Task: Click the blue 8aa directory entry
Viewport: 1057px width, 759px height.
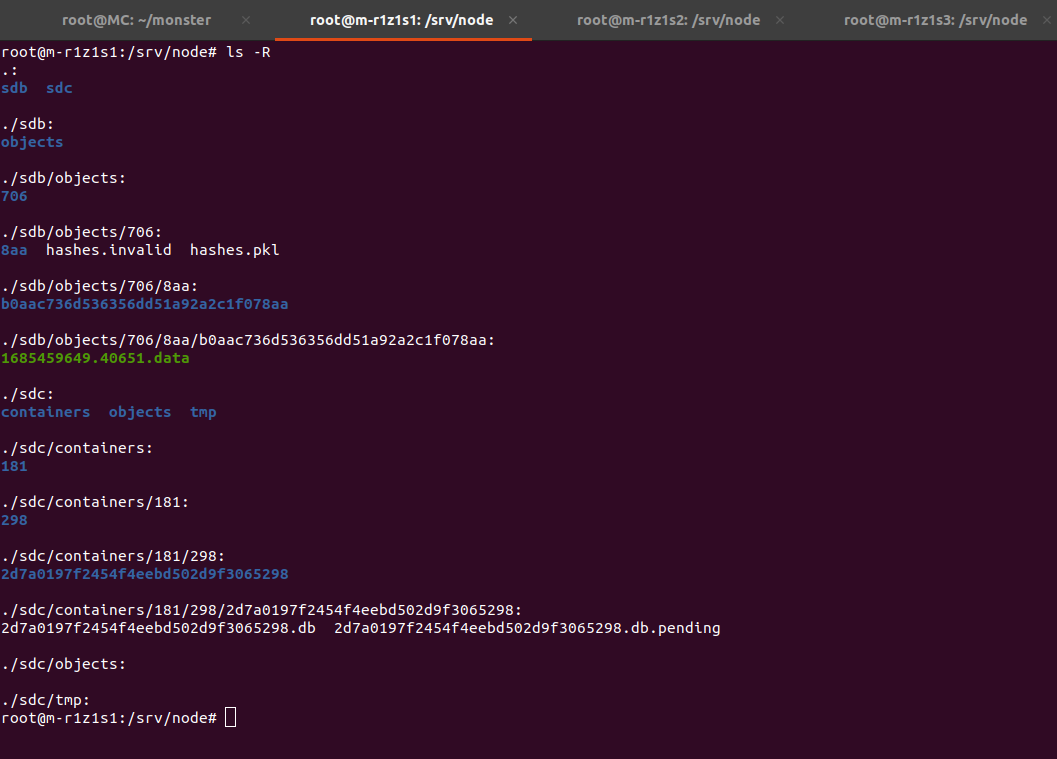Action: coord(14,250)
